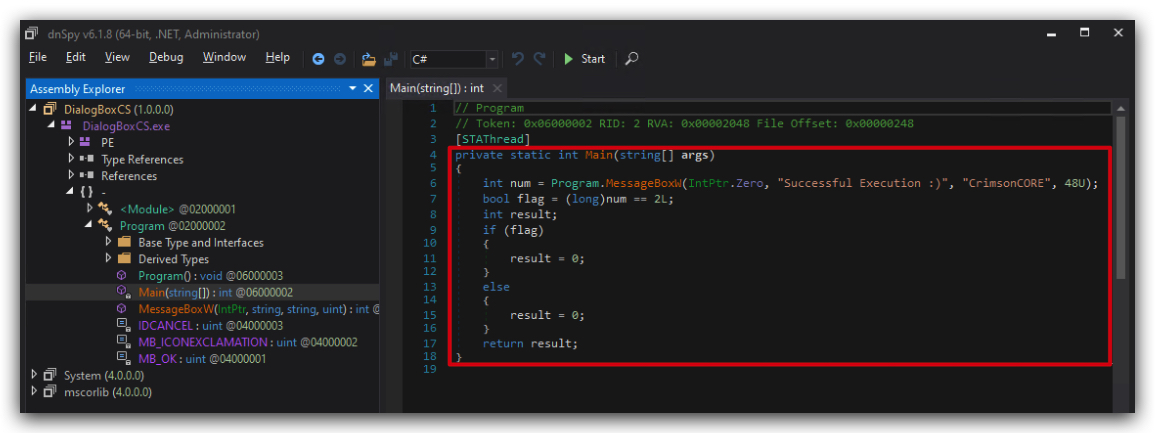Expand the System (4.0.0.0) assembly
Screen dimensions: 1155x433
point(33,376)
